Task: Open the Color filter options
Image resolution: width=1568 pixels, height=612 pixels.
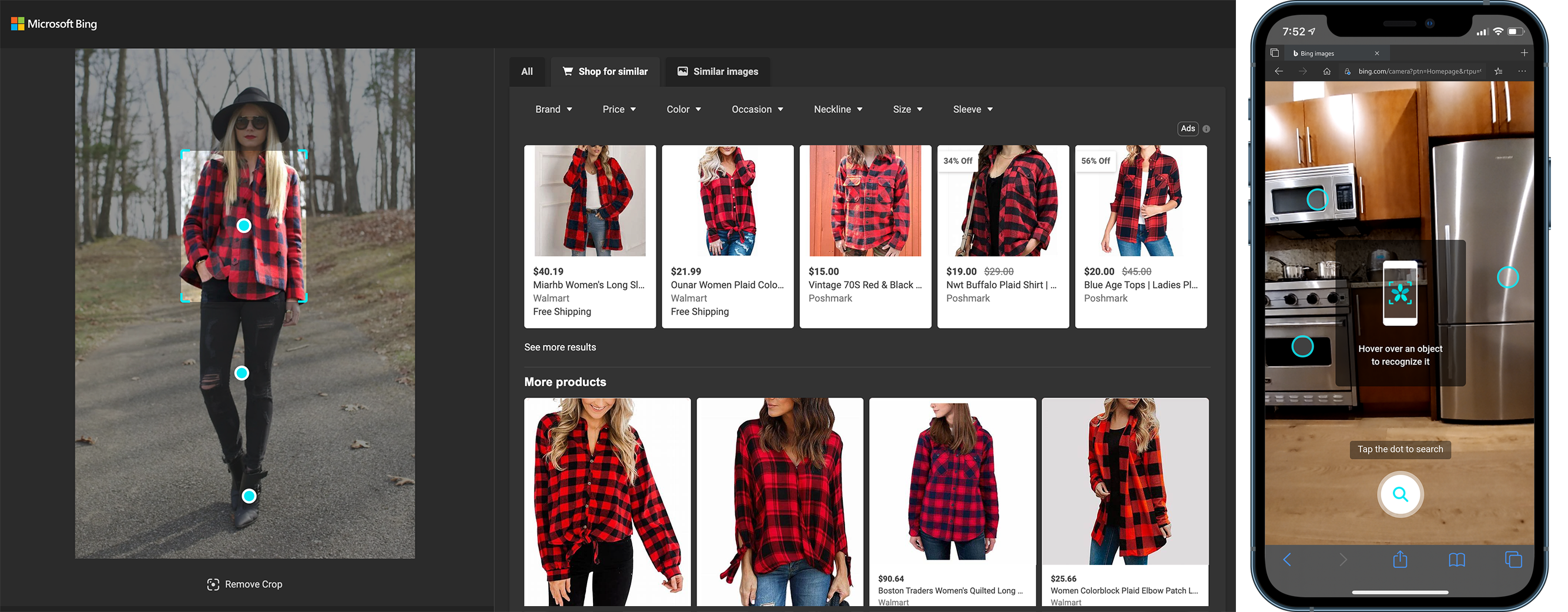Action: (684, 109)
